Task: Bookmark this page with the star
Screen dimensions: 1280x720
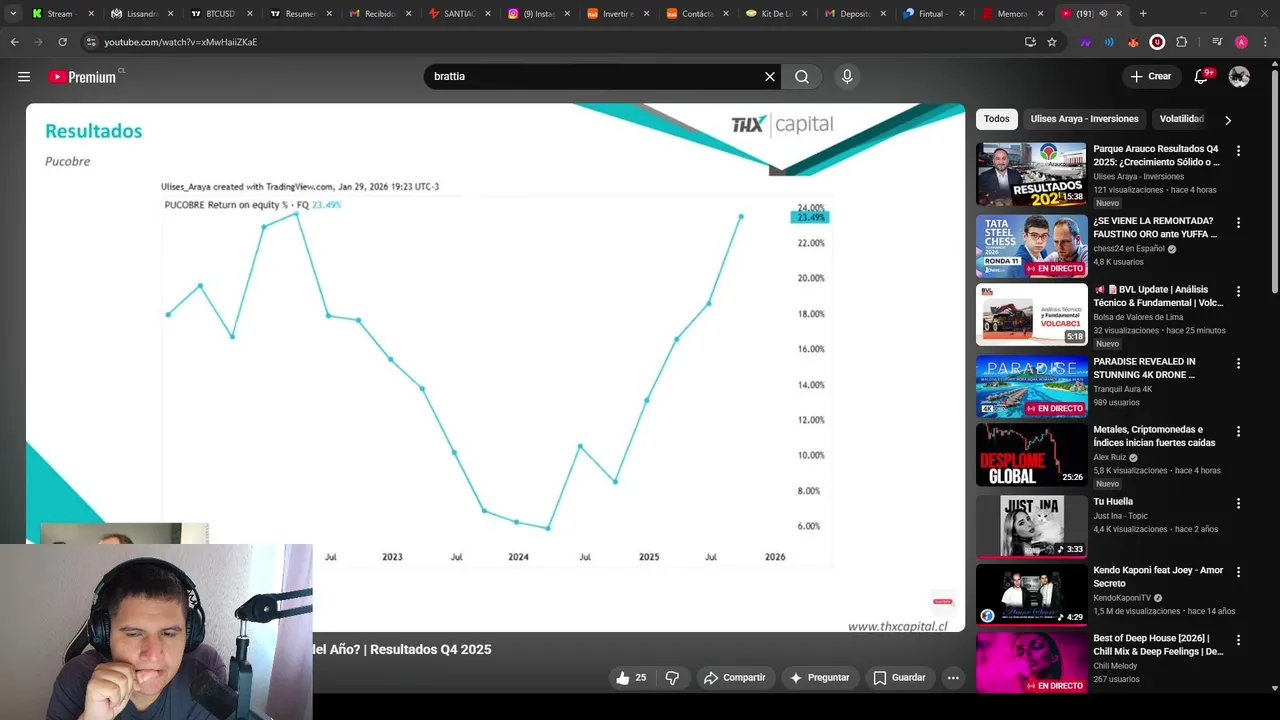Action: (x=1052, y=42)
